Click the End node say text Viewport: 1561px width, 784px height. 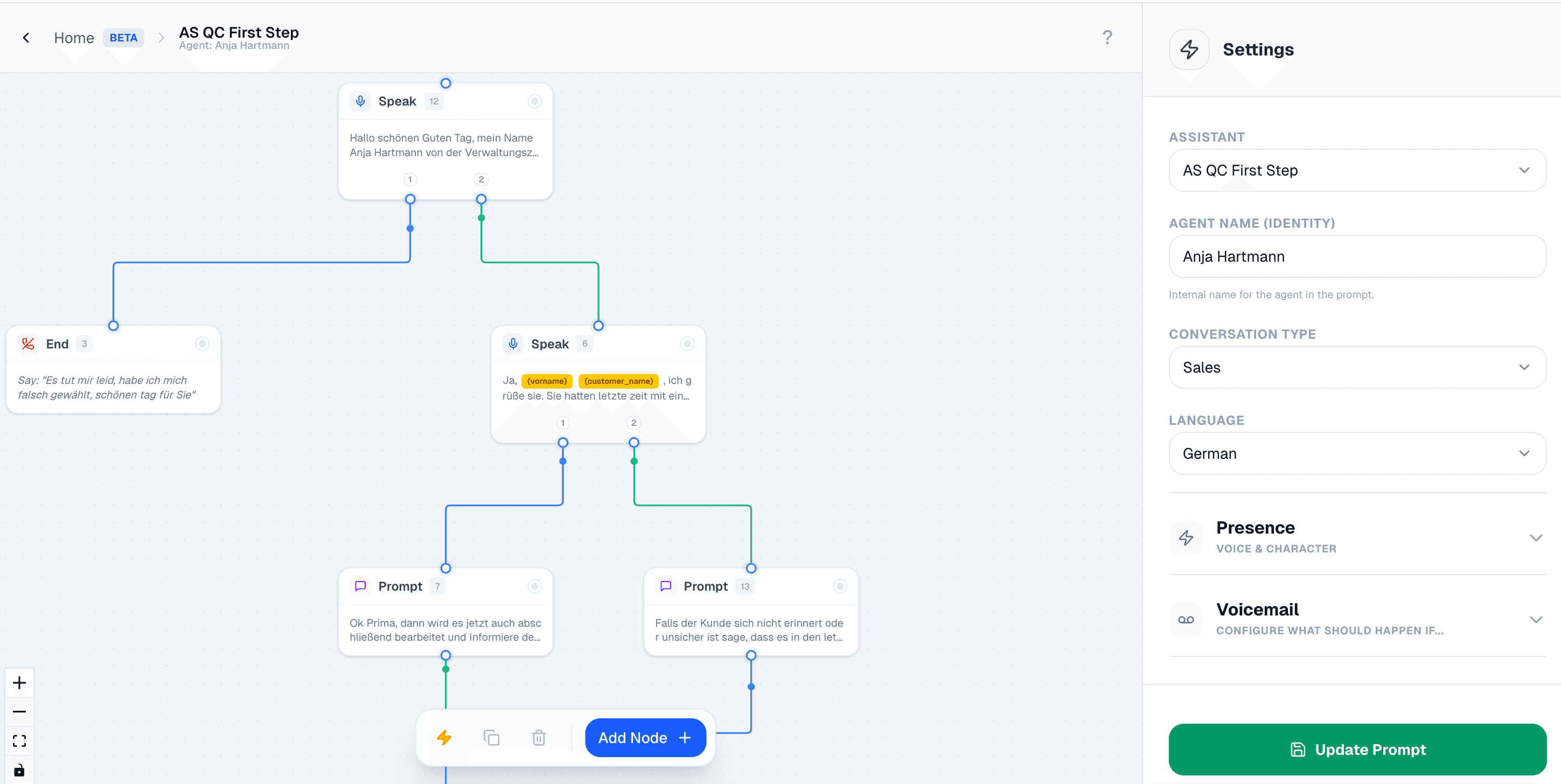coord(107,388)
